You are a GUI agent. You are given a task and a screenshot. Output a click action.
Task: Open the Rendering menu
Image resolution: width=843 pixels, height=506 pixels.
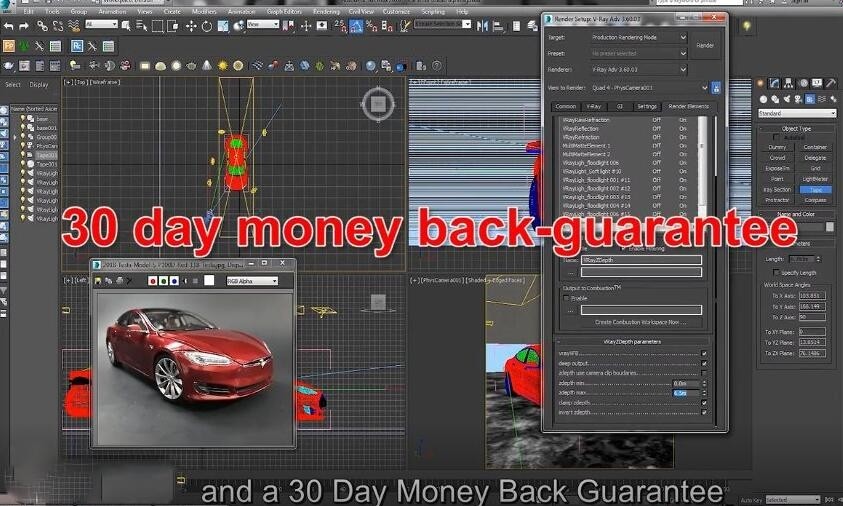click(326, 11)
